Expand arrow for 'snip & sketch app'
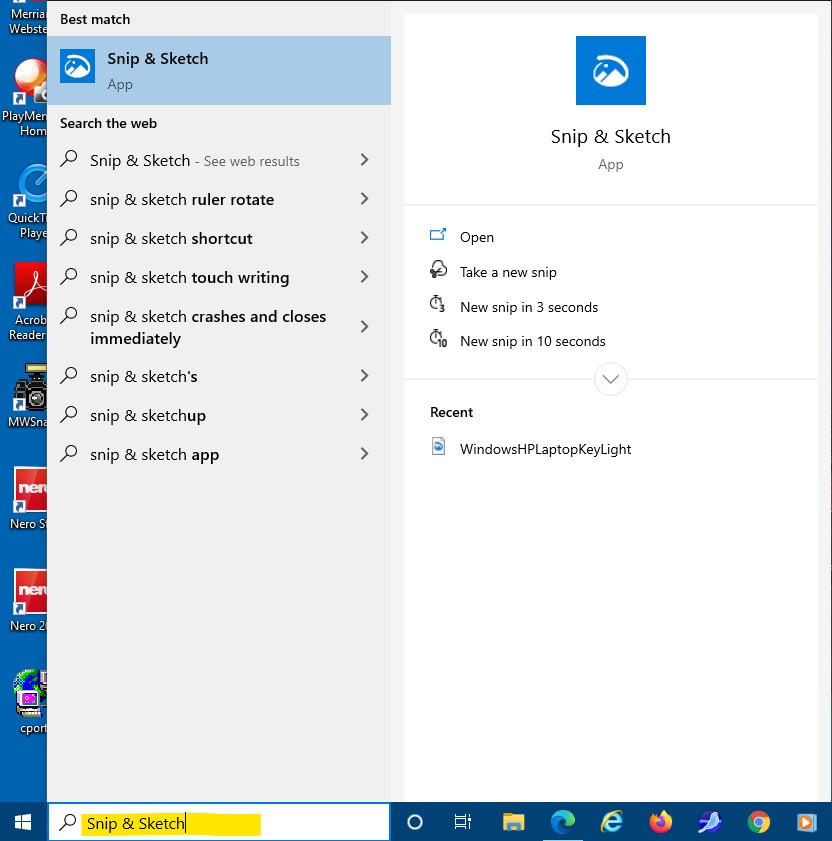The image size is (832, 841). 364,454
